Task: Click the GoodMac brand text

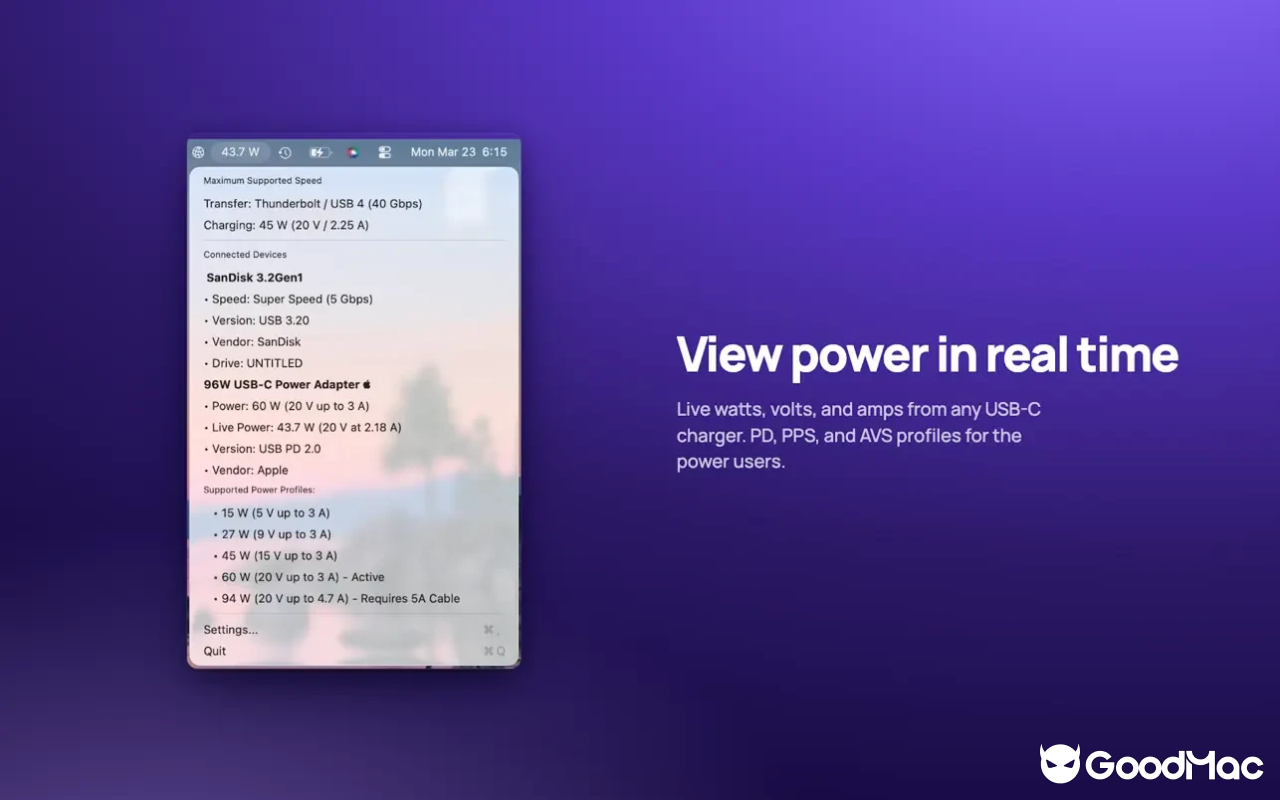Action: pyautogui.click(x=1176, y=766)
